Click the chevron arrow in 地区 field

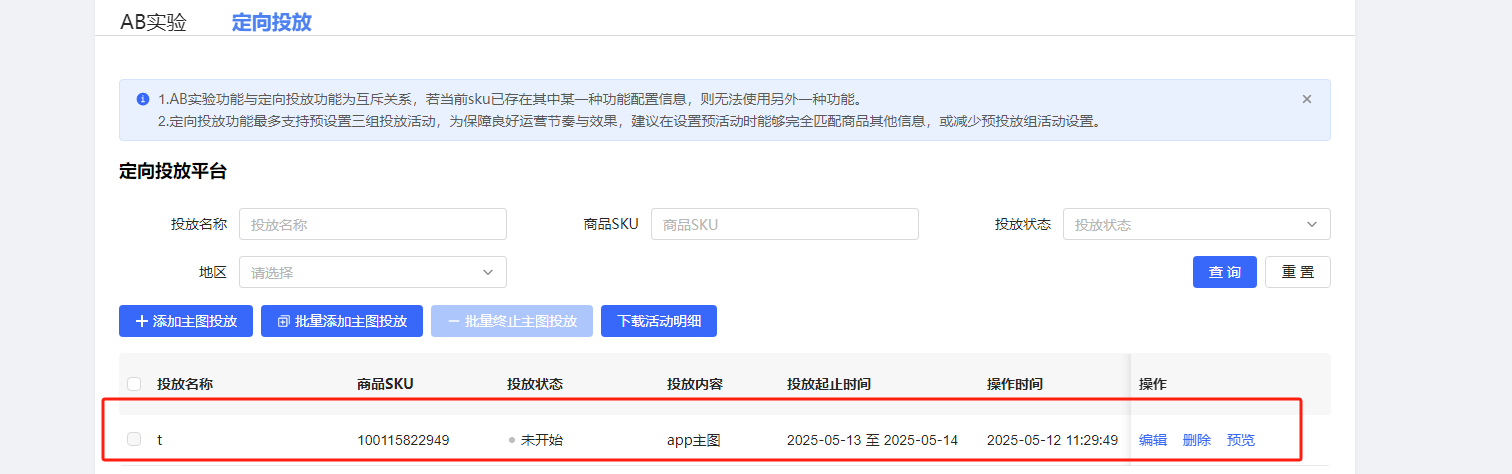pyautogui.click(x=488, y=272)
